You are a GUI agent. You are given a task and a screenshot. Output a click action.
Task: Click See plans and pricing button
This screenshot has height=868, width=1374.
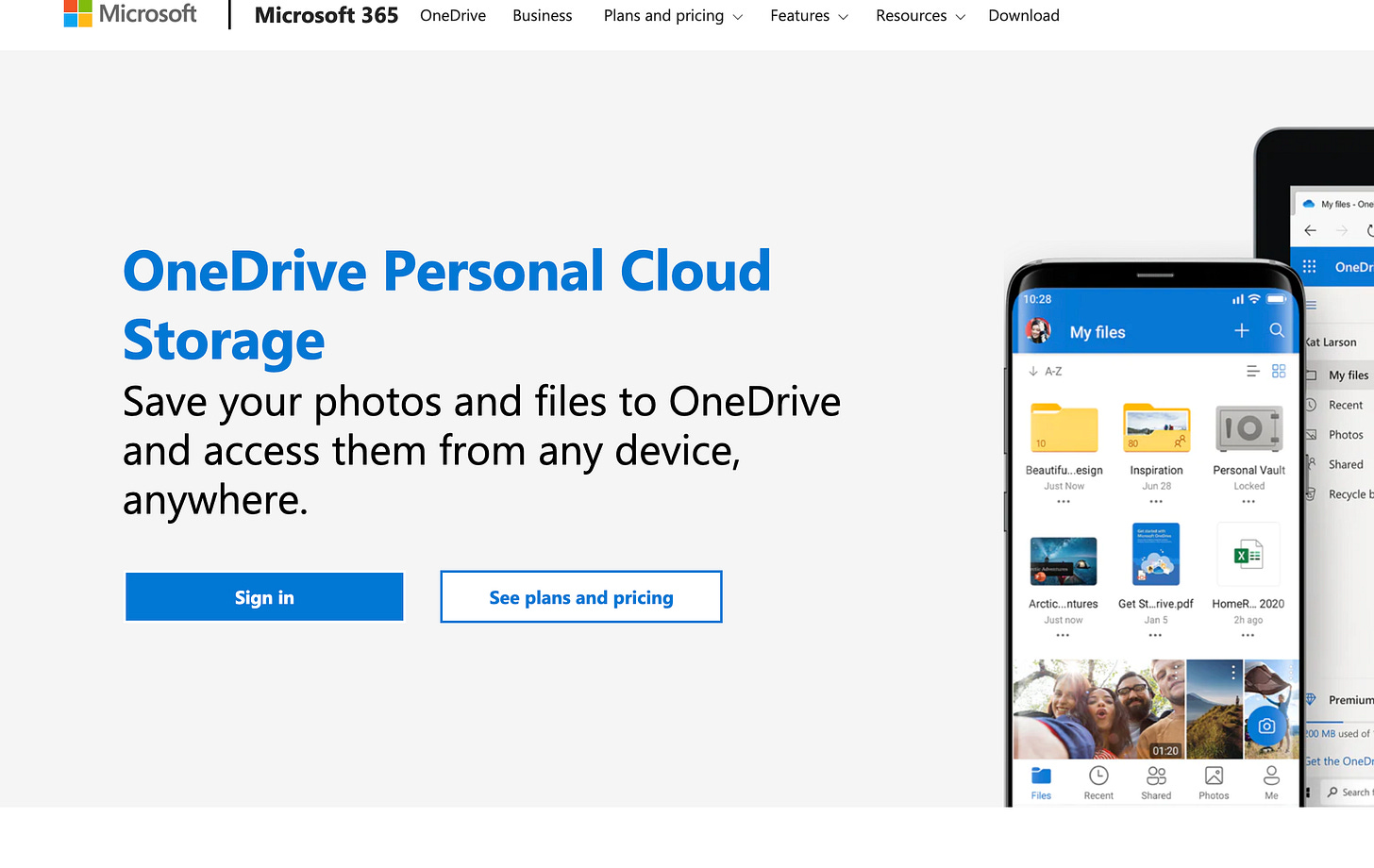click(x=581, y=597)
